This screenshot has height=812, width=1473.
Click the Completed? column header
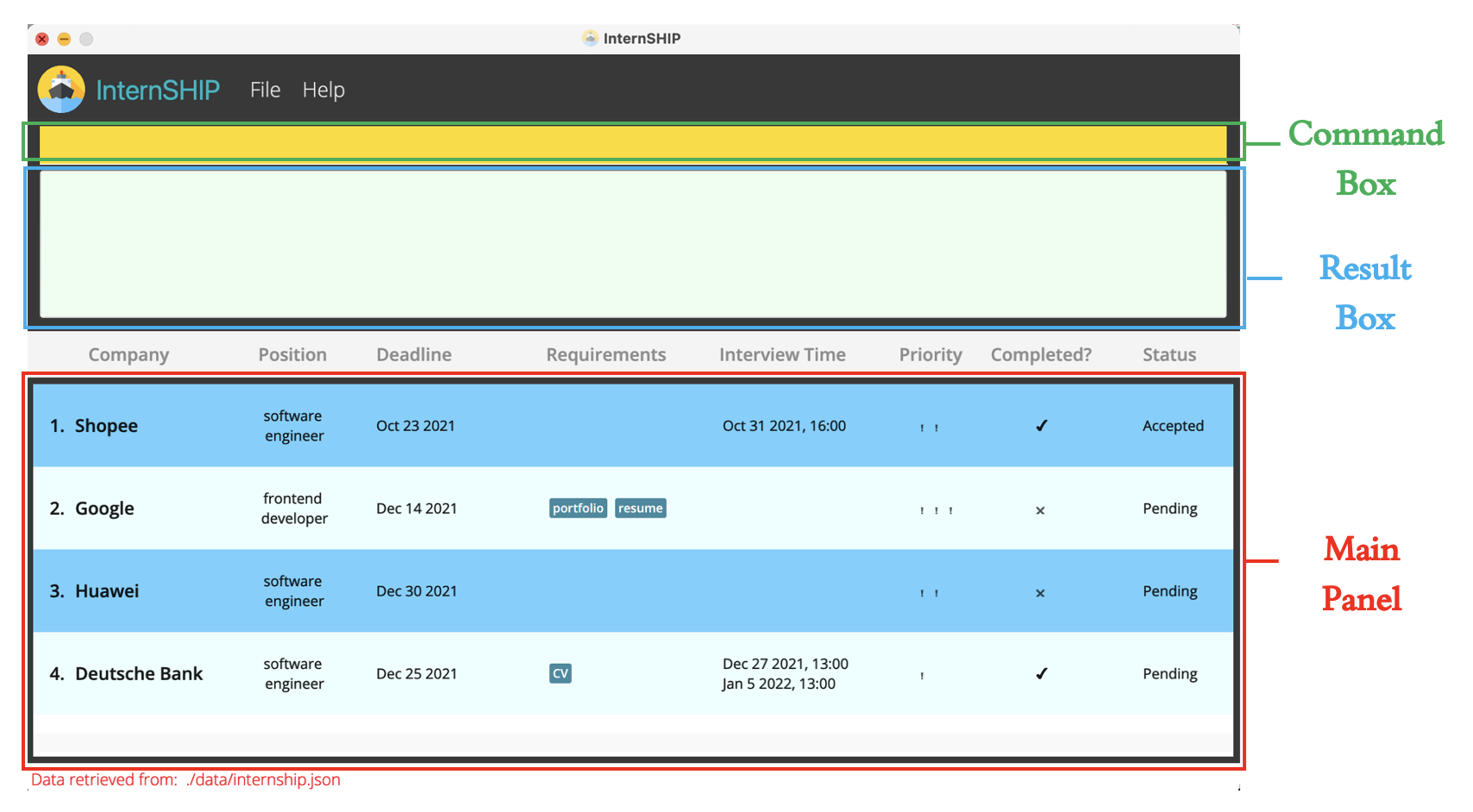[x=1041, y=354]
